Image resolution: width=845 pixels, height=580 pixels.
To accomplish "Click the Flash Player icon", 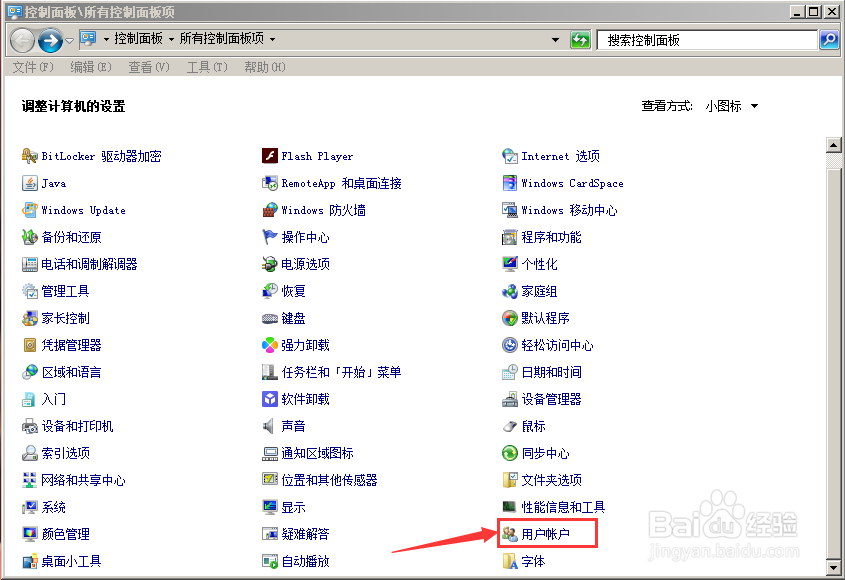I will [x=269, y=156].
